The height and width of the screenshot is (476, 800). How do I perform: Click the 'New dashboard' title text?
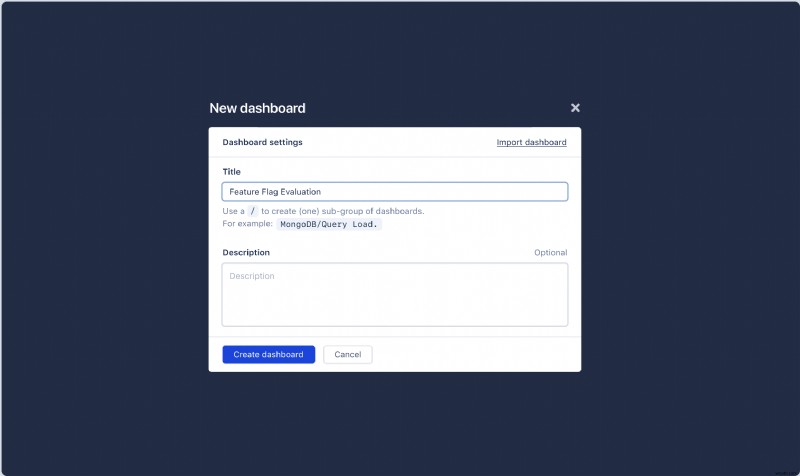(x=257, y=108)
